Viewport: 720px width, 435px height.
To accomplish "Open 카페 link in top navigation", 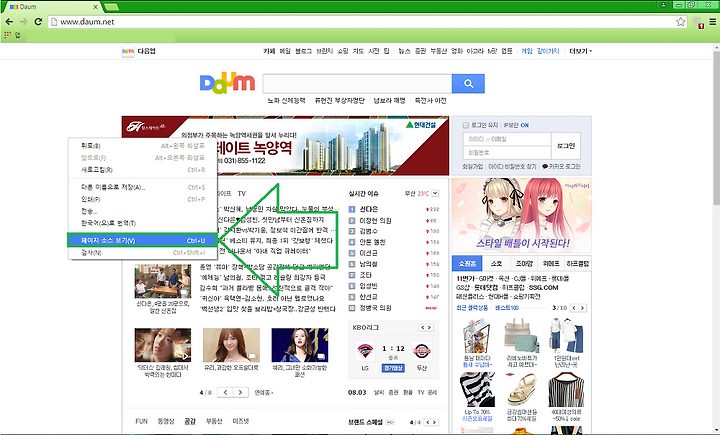I will [269, 51].
